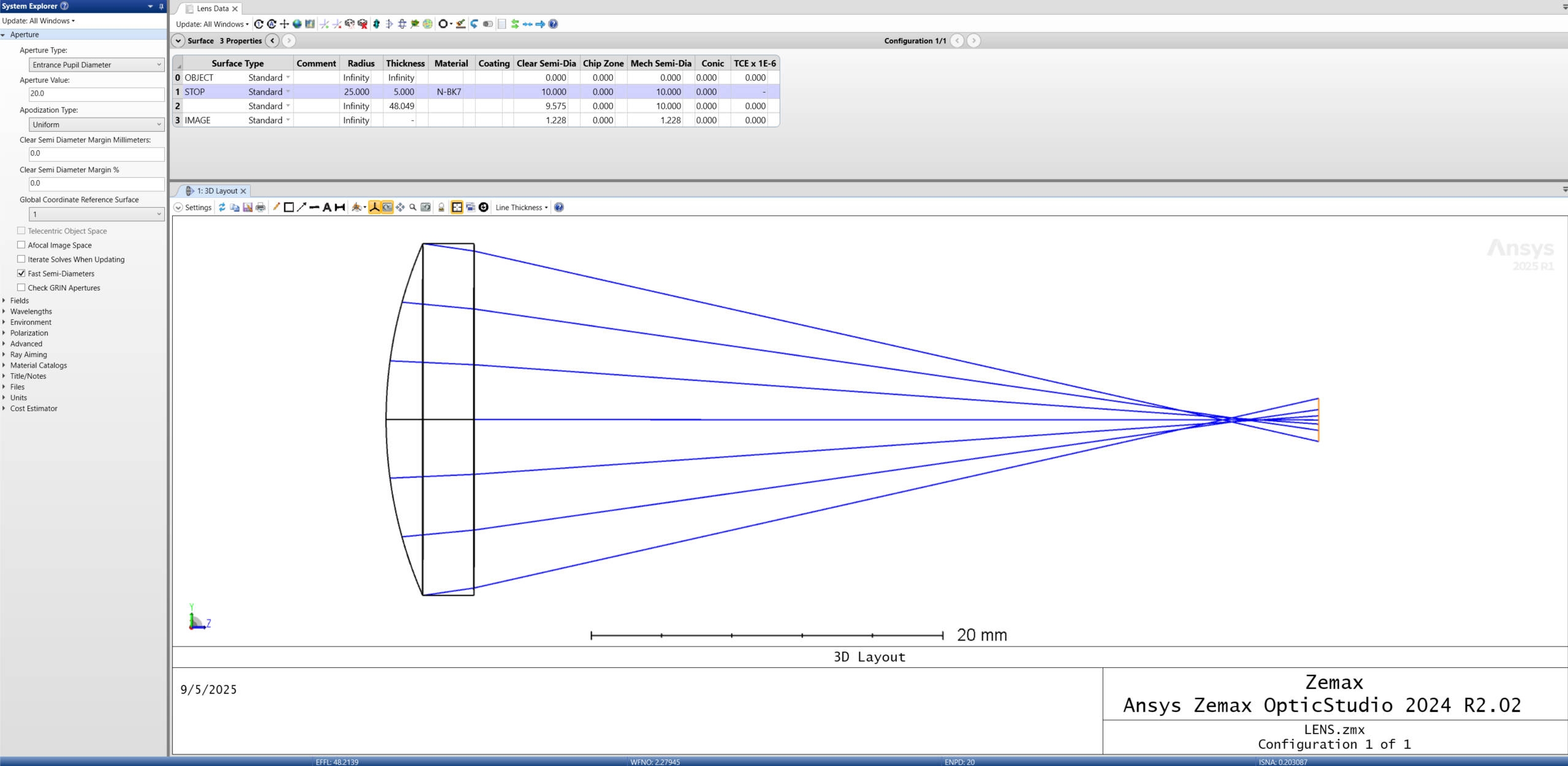The image size is (1568, 766).
Task: Expand the Wavelengths section
Action: 31,311
